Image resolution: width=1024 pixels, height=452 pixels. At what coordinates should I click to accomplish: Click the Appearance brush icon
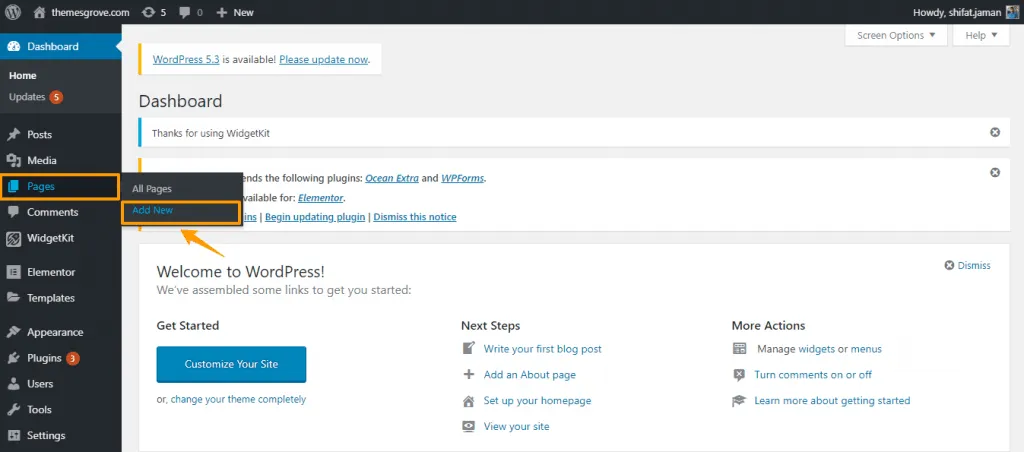(x=14, y=332)
